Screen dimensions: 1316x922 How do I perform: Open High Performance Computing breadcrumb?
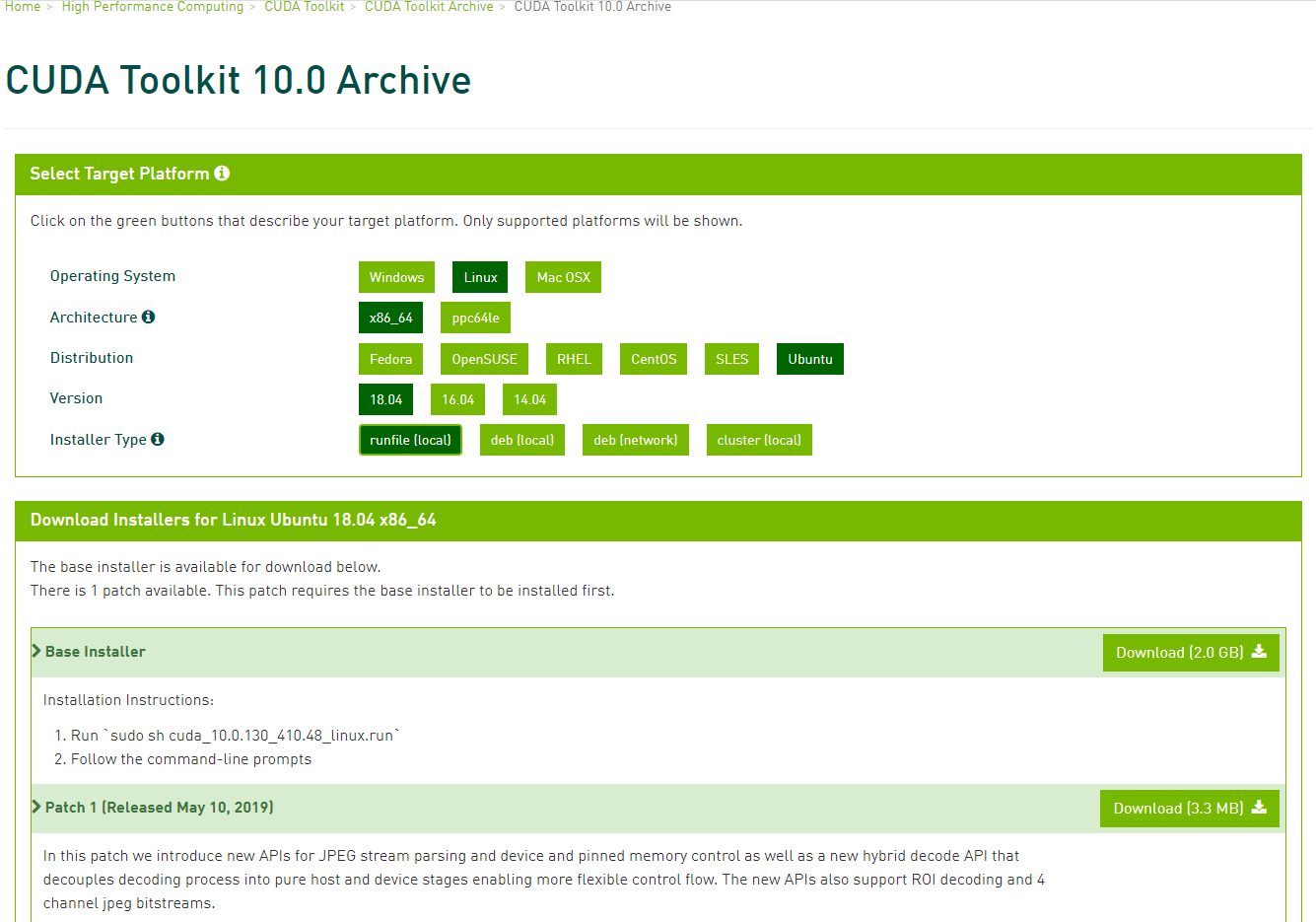point(153,7)
